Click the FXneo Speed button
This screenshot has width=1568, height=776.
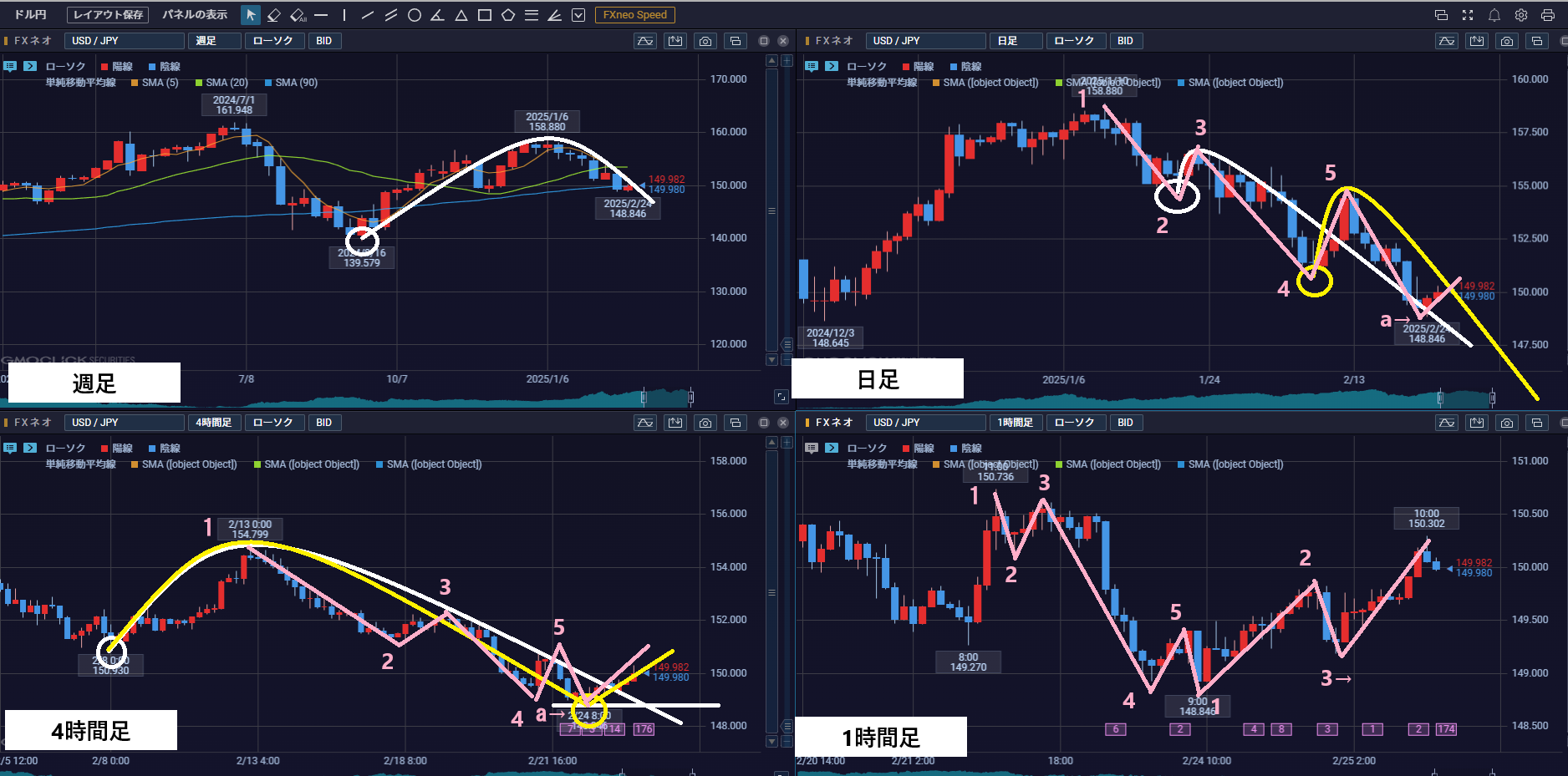634,15
